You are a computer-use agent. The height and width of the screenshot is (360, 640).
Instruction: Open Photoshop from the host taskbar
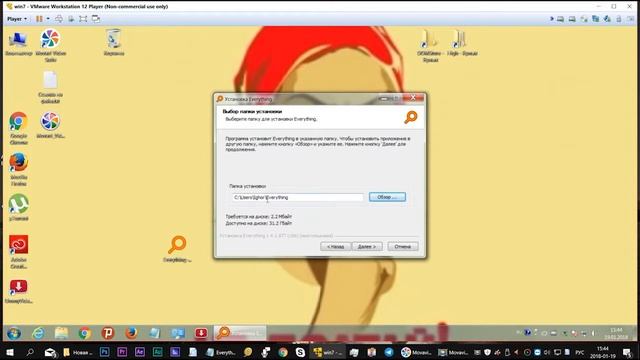click(104, 352)
